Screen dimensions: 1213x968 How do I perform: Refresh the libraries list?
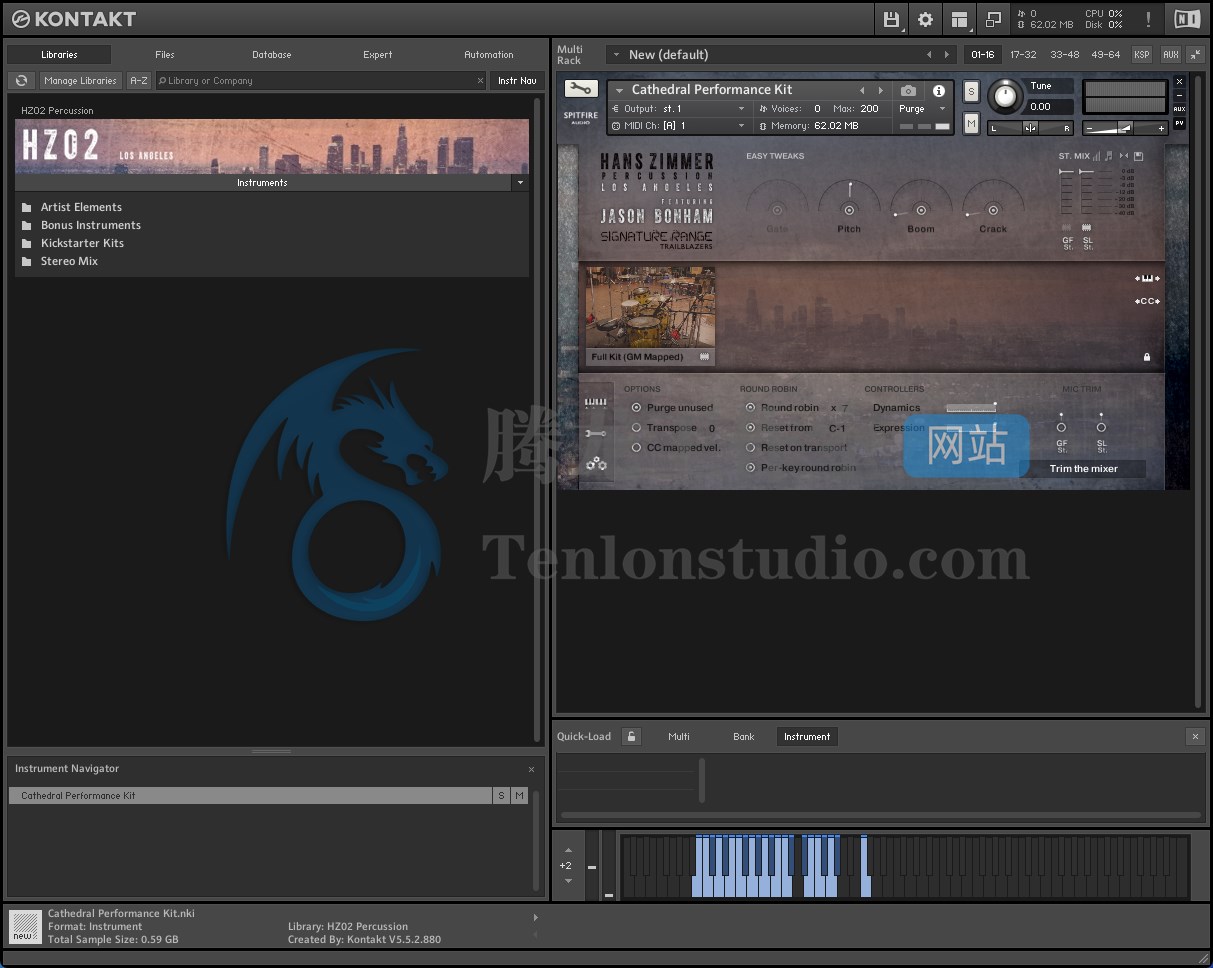pyautogui.click(x=21, y=81)
